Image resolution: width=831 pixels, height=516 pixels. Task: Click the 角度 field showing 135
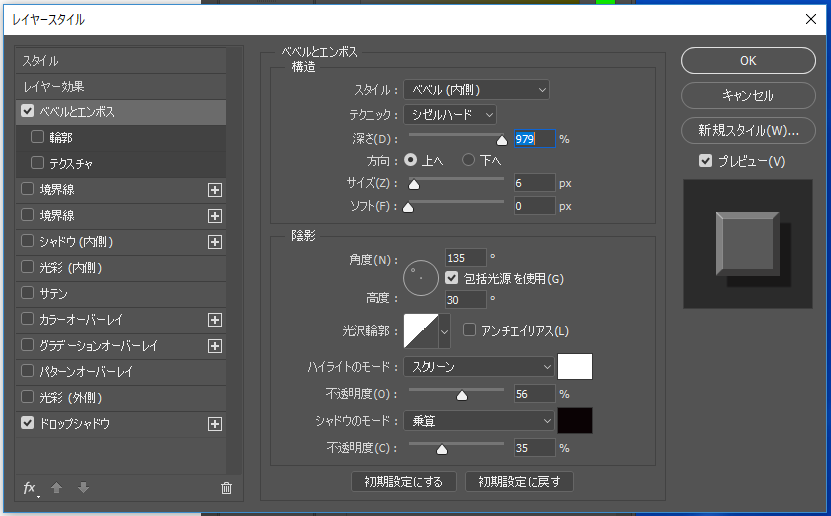tap(465, 258)
